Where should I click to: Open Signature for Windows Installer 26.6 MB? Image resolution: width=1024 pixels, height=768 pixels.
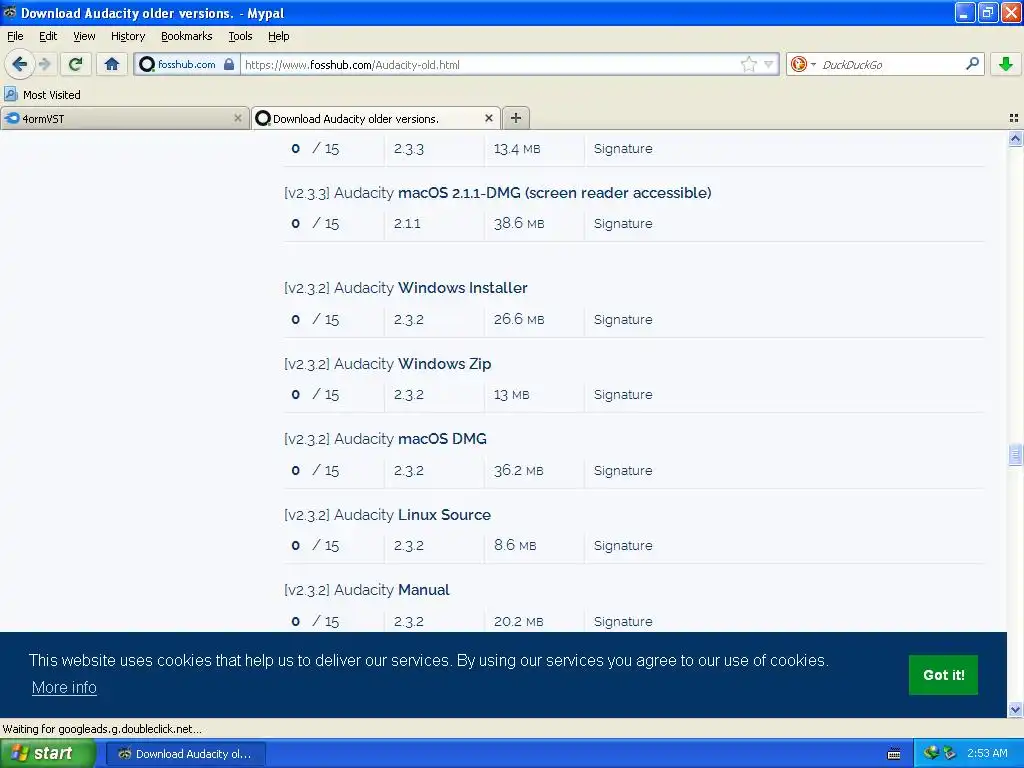pyautogui.click(x=623, y=319)
